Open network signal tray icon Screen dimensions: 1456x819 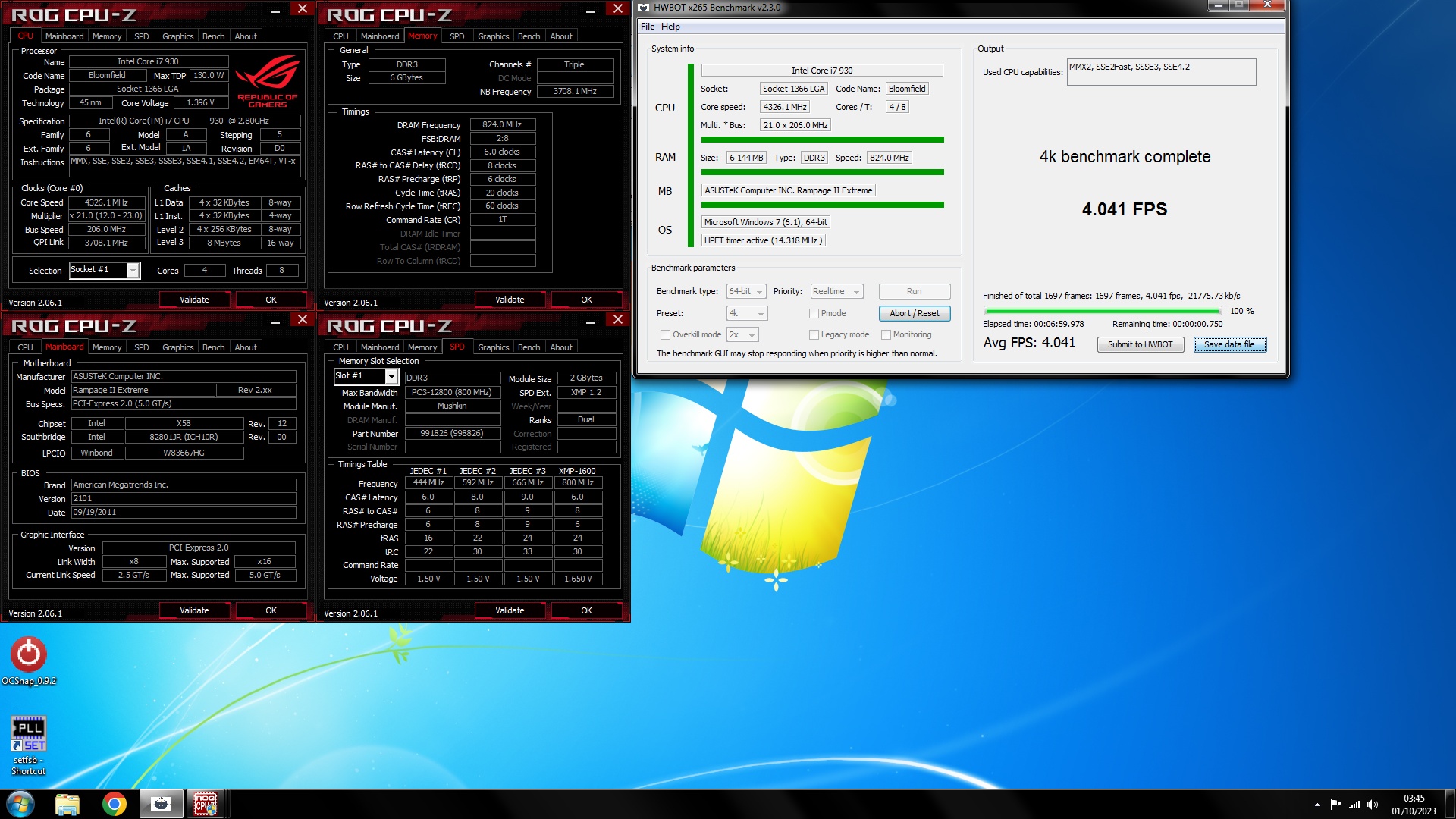pyautogui.click(x=1354, y=805)
